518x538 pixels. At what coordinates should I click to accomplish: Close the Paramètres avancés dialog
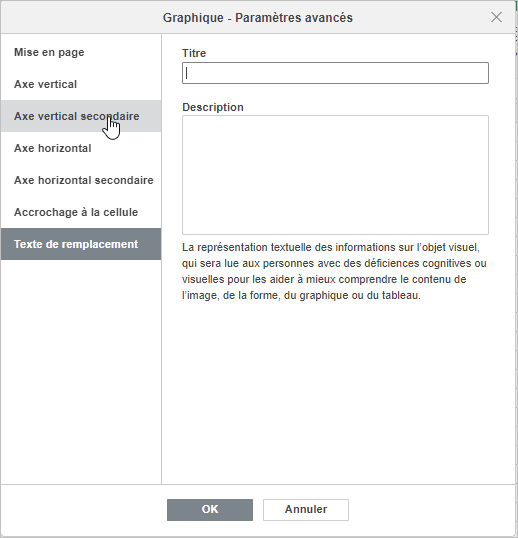point(496,17)
